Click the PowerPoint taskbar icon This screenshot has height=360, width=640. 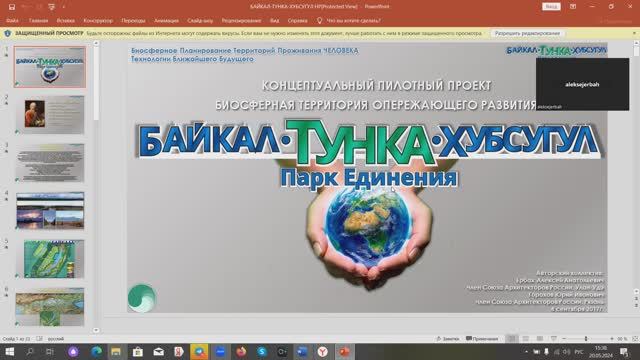coord(344,352)
